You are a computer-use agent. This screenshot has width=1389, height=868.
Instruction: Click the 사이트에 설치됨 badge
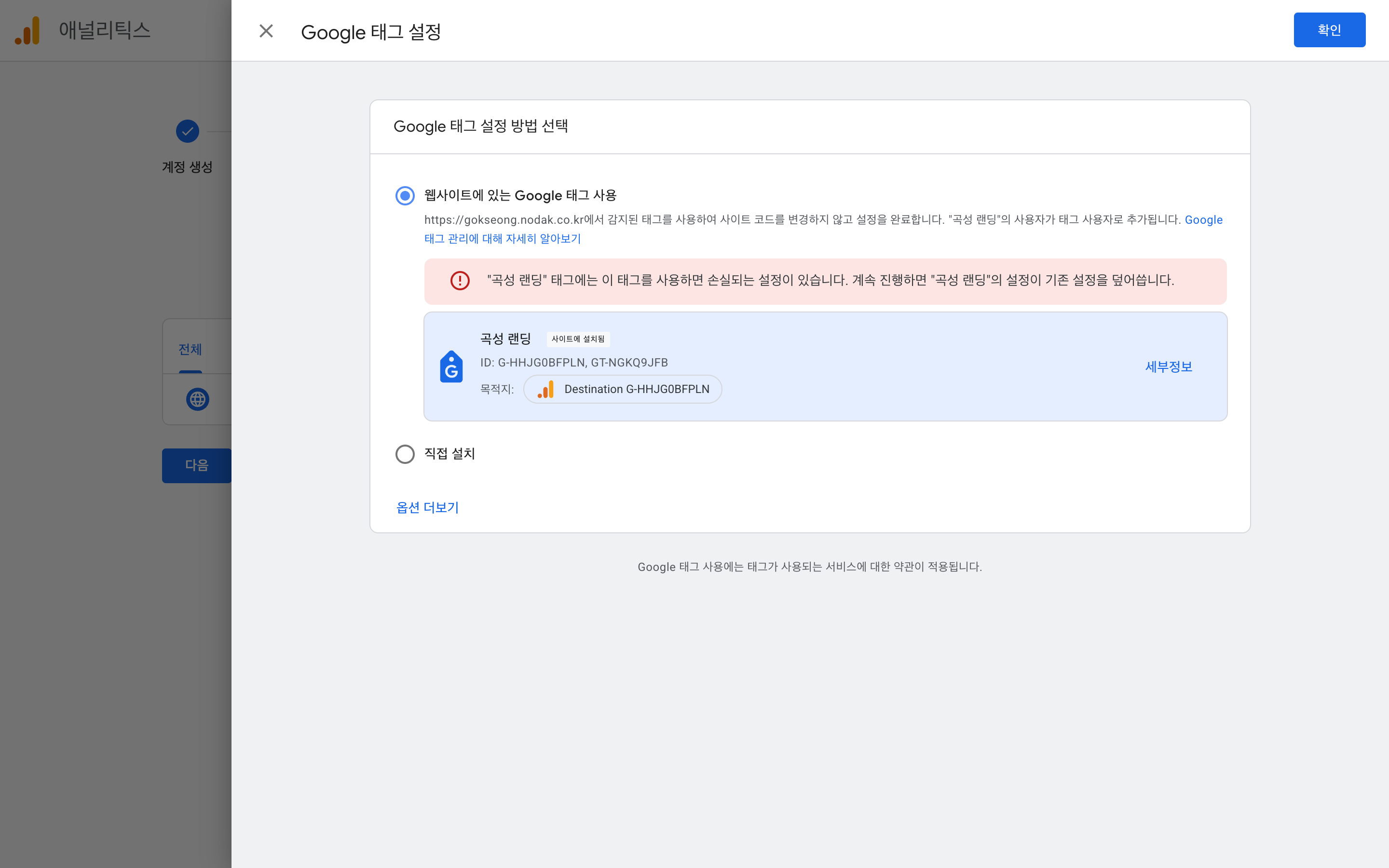[578, 339]
